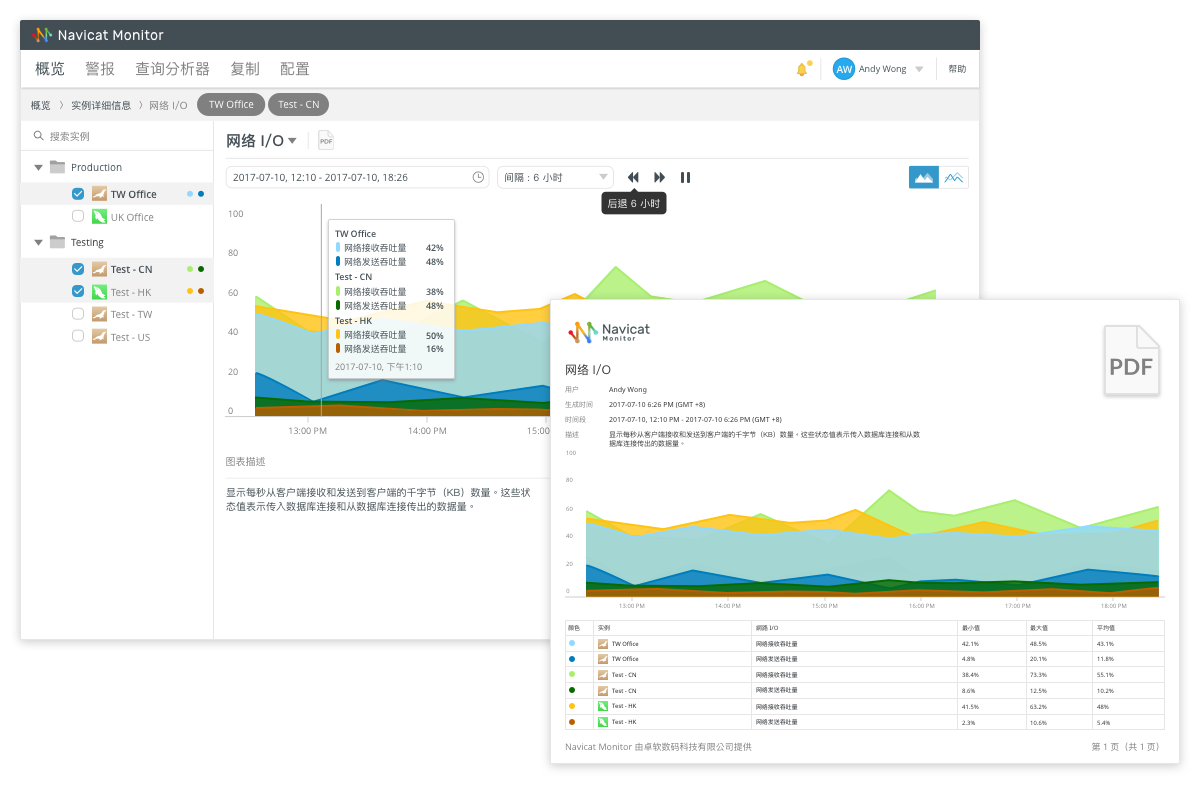The height and width of the screenshot is (790, 1200).
Task: Click the dark blue dot beside TW Office
Action: click(201, 194)
